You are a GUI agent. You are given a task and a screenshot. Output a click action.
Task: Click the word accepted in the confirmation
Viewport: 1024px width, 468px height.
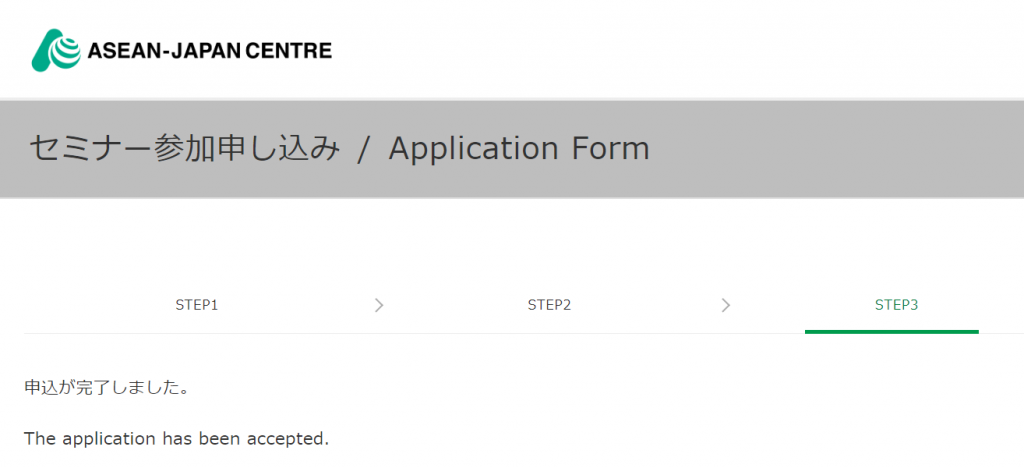(x=293, y=439)
